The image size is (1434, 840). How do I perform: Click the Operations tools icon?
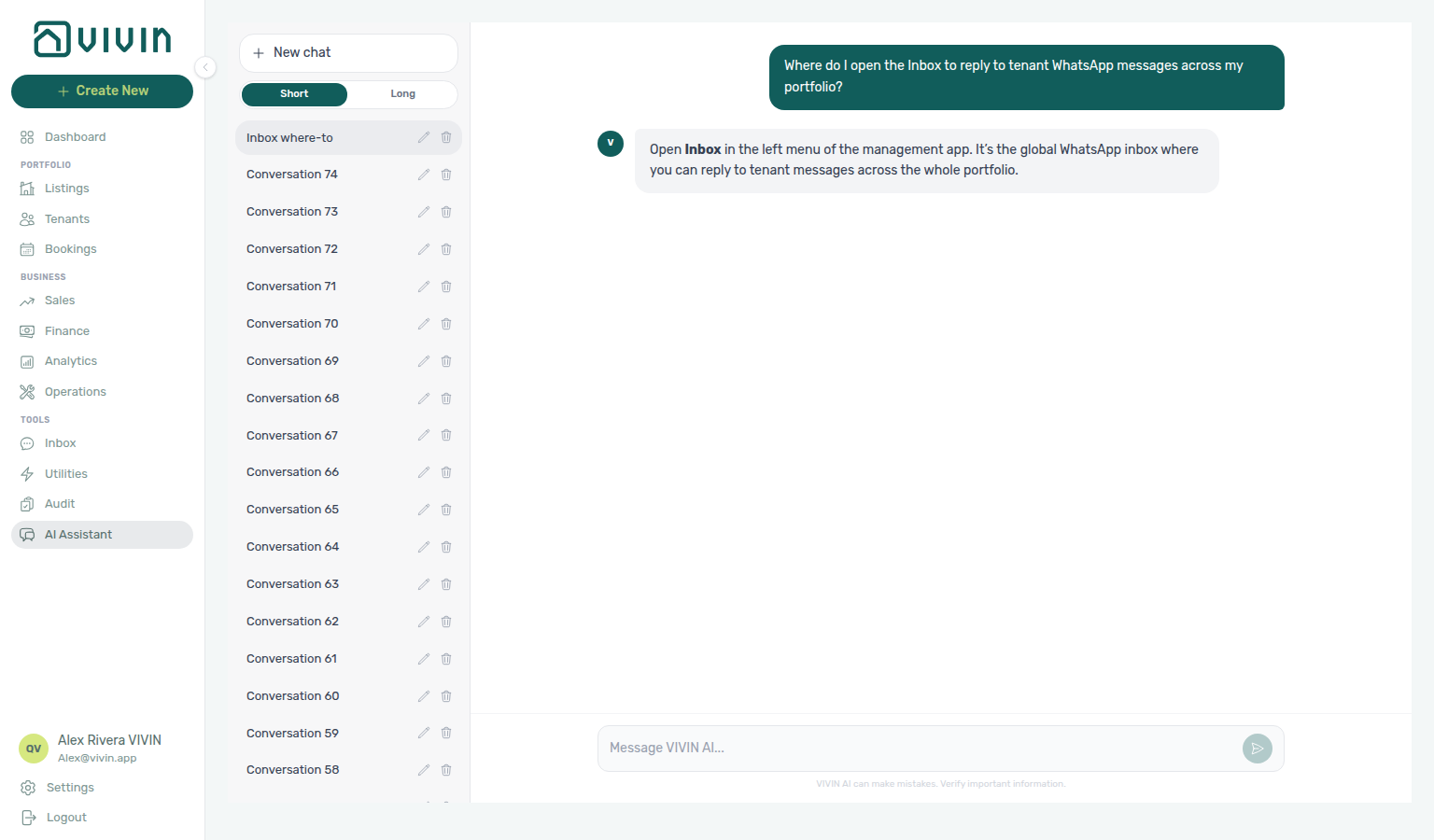(27, 392)
